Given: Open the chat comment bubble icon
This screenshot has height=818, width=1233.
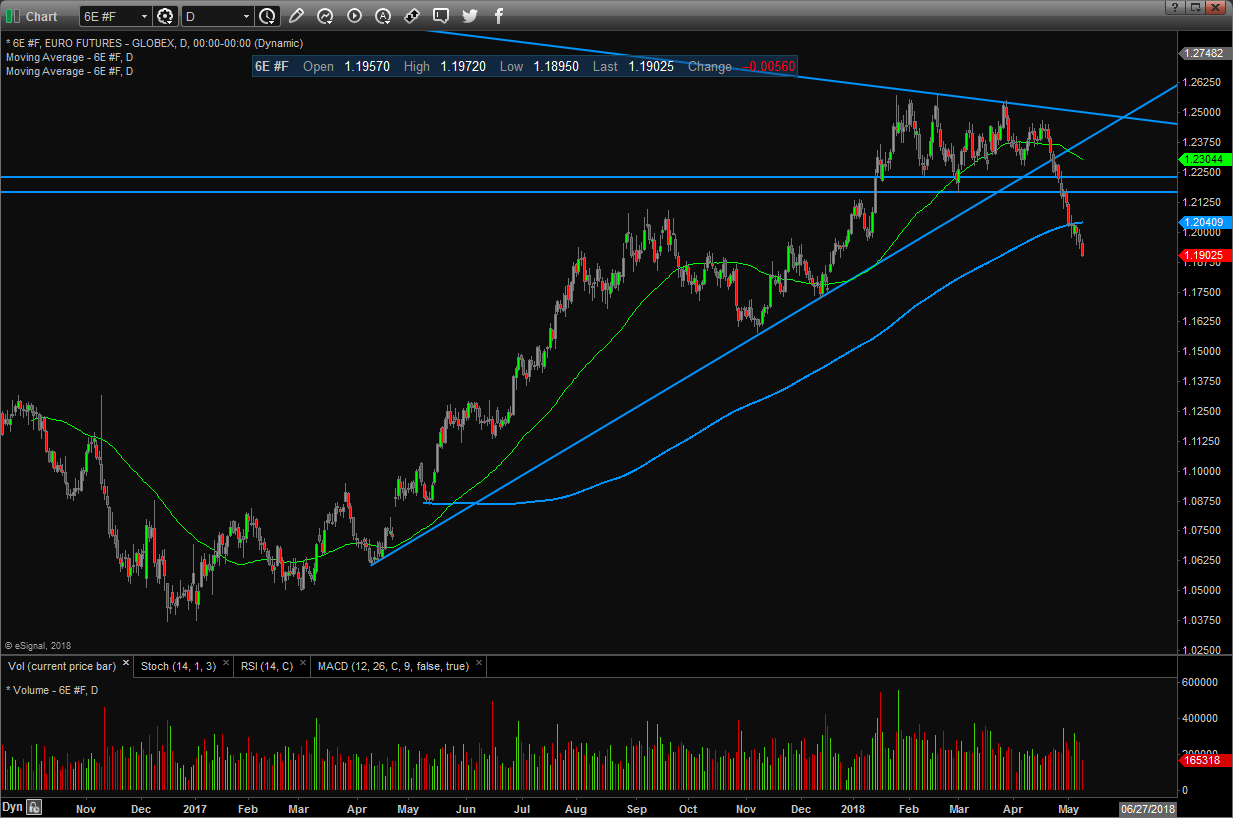Looking at the screenshot, I should [x=441, y=16].
